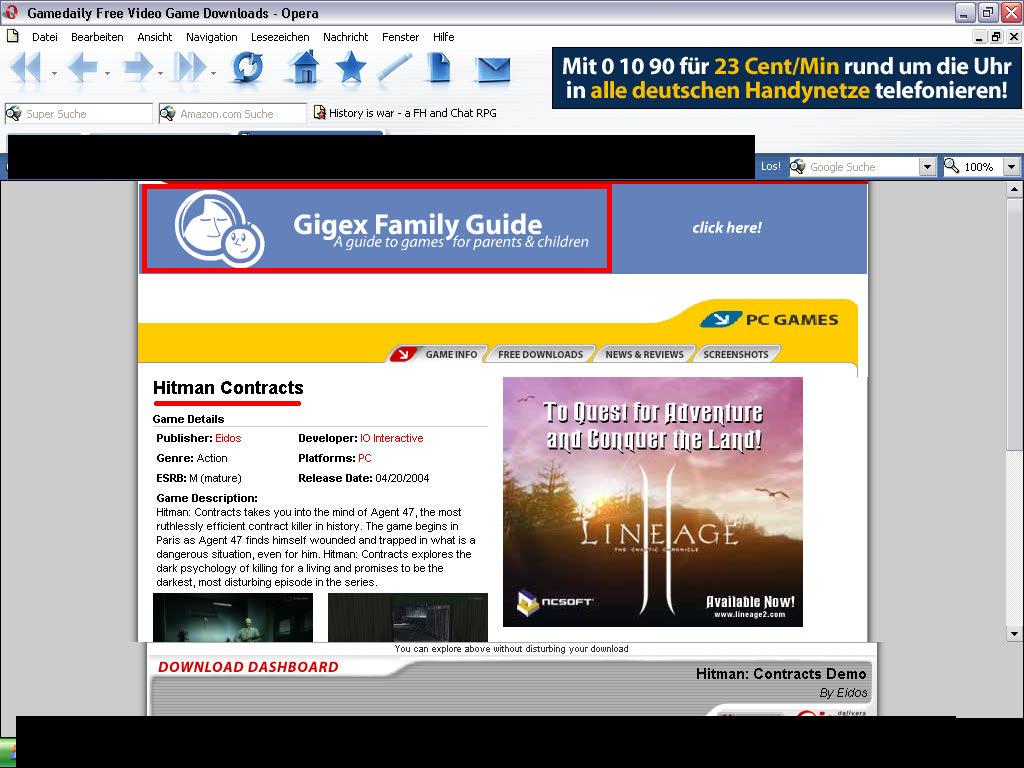This screenshot has width=1024, height=768.
Task: Click the page scrollbar up arrow
Action: 1014,190
